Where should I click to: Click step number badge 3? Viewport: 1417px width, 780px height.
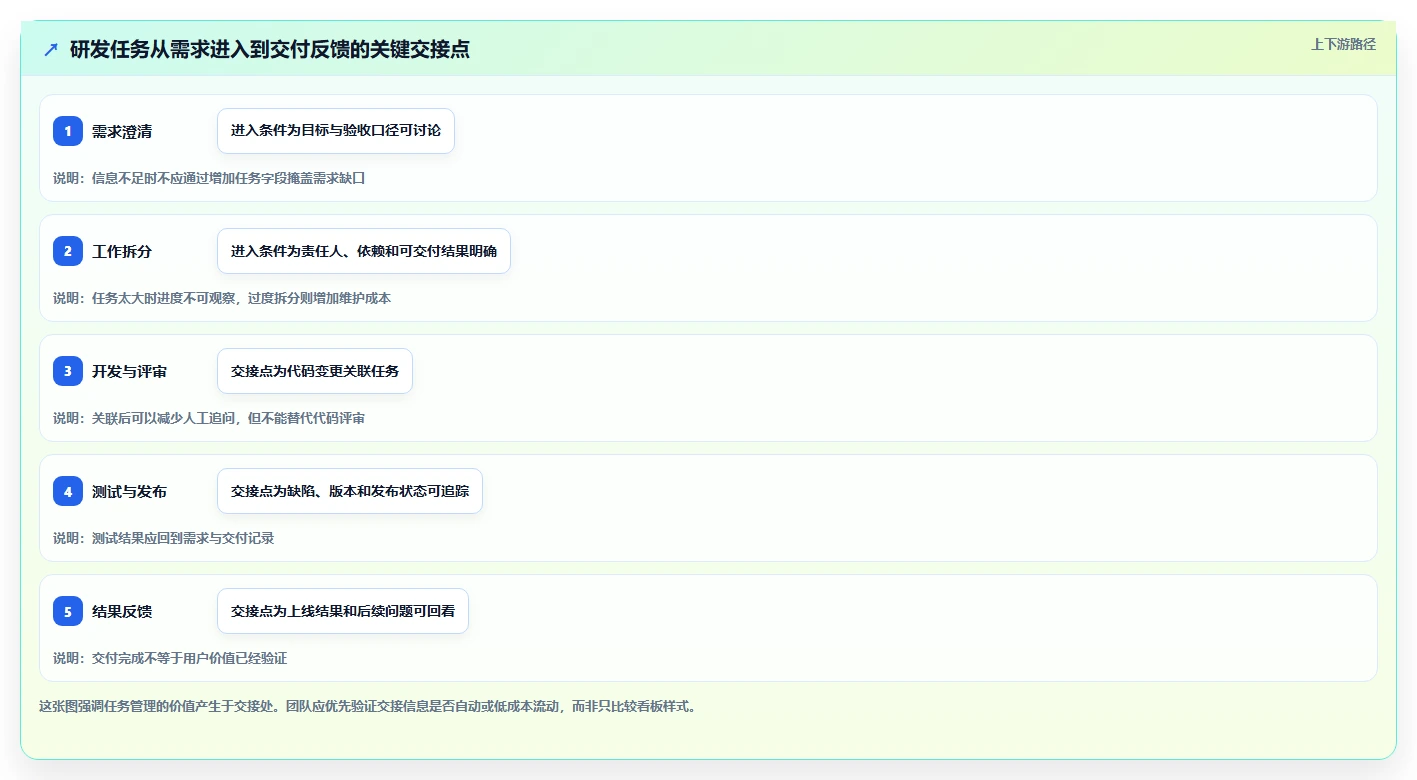(x=68, y=371)
